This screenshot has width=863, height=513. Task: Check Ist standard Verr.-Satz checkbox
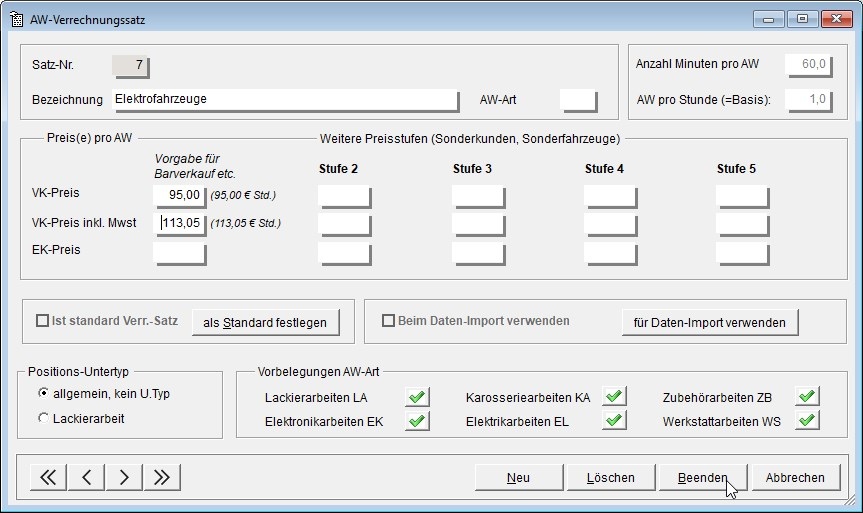42,320
